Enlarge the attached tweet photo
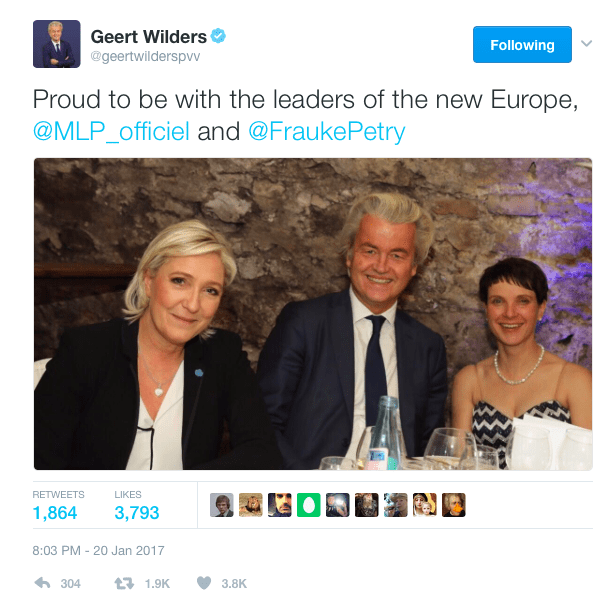612x607 pixels. coord(313,314)
